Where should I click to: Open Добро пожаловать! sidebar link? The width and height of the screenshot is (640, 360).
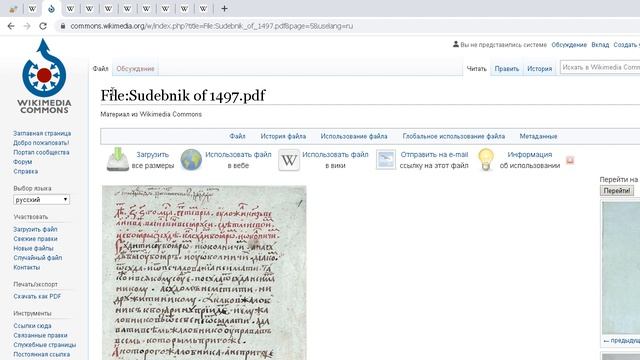click(x=41, y=143)
